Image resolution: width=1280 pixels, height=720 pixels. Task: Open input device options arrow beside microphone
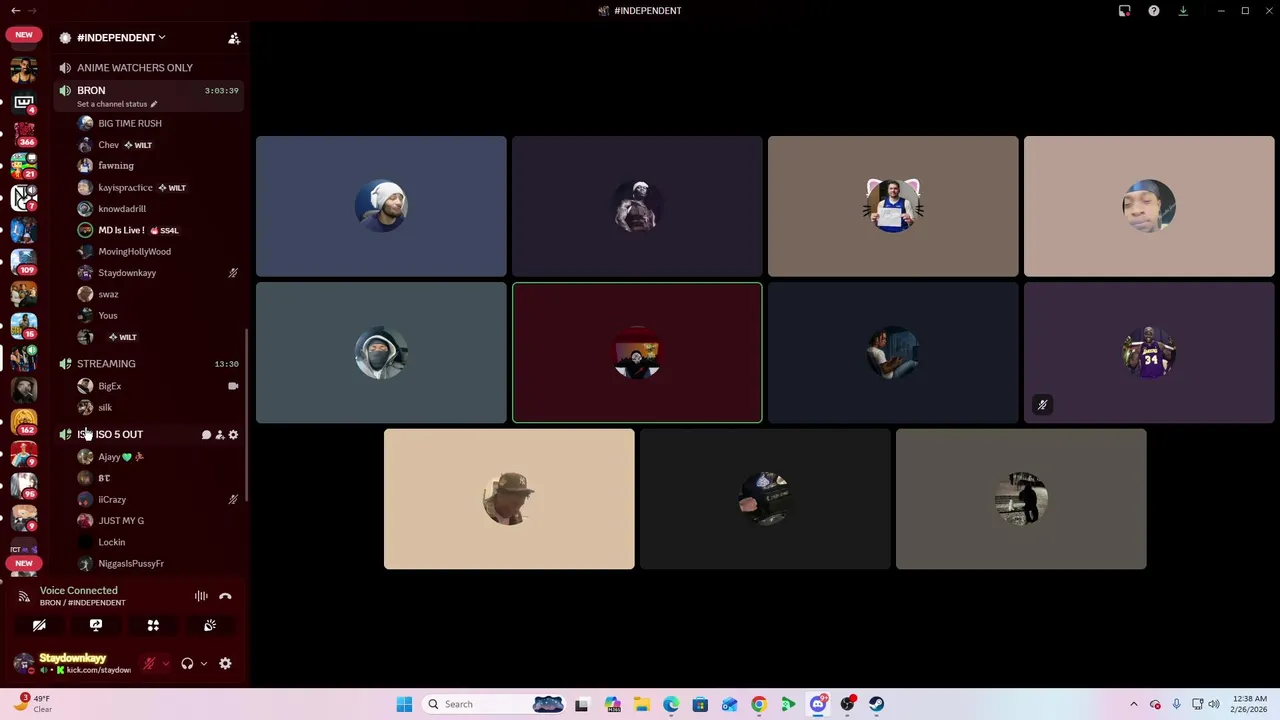point(165,663)
